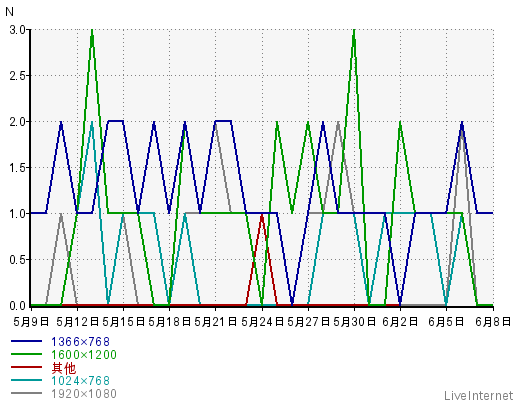Viewport: 520px width, 405px height.
Task: Click the gray line swatch for 1920×1080
Action: click(x=26, y=393)
